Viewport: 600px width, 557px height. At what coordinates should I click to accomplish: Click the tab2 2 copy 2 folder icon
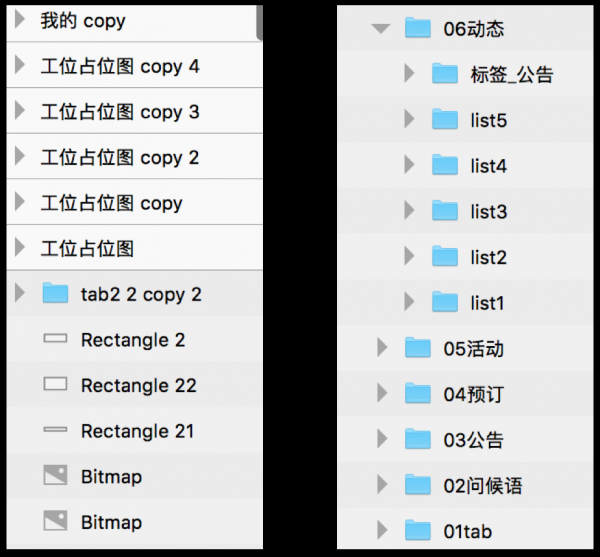point(55,294)
